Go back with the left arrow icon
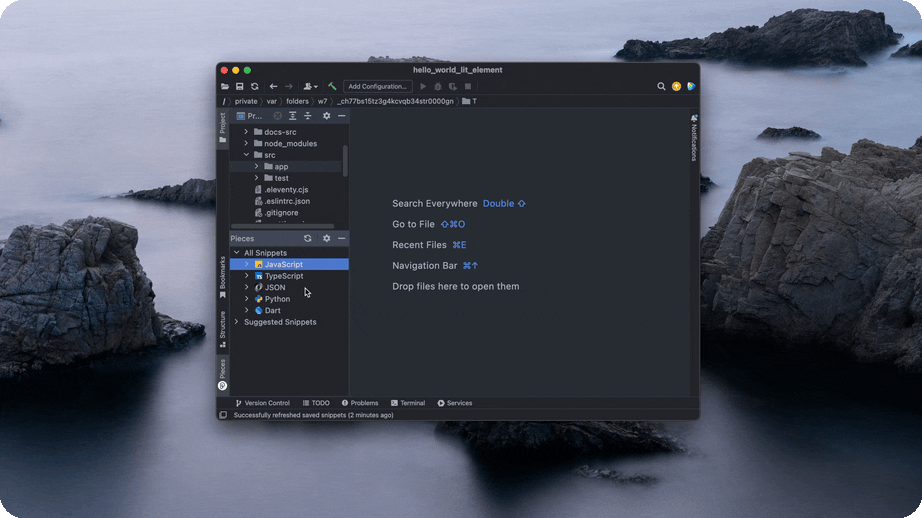This screenshot has height=518, width=922. pos(273,86)
